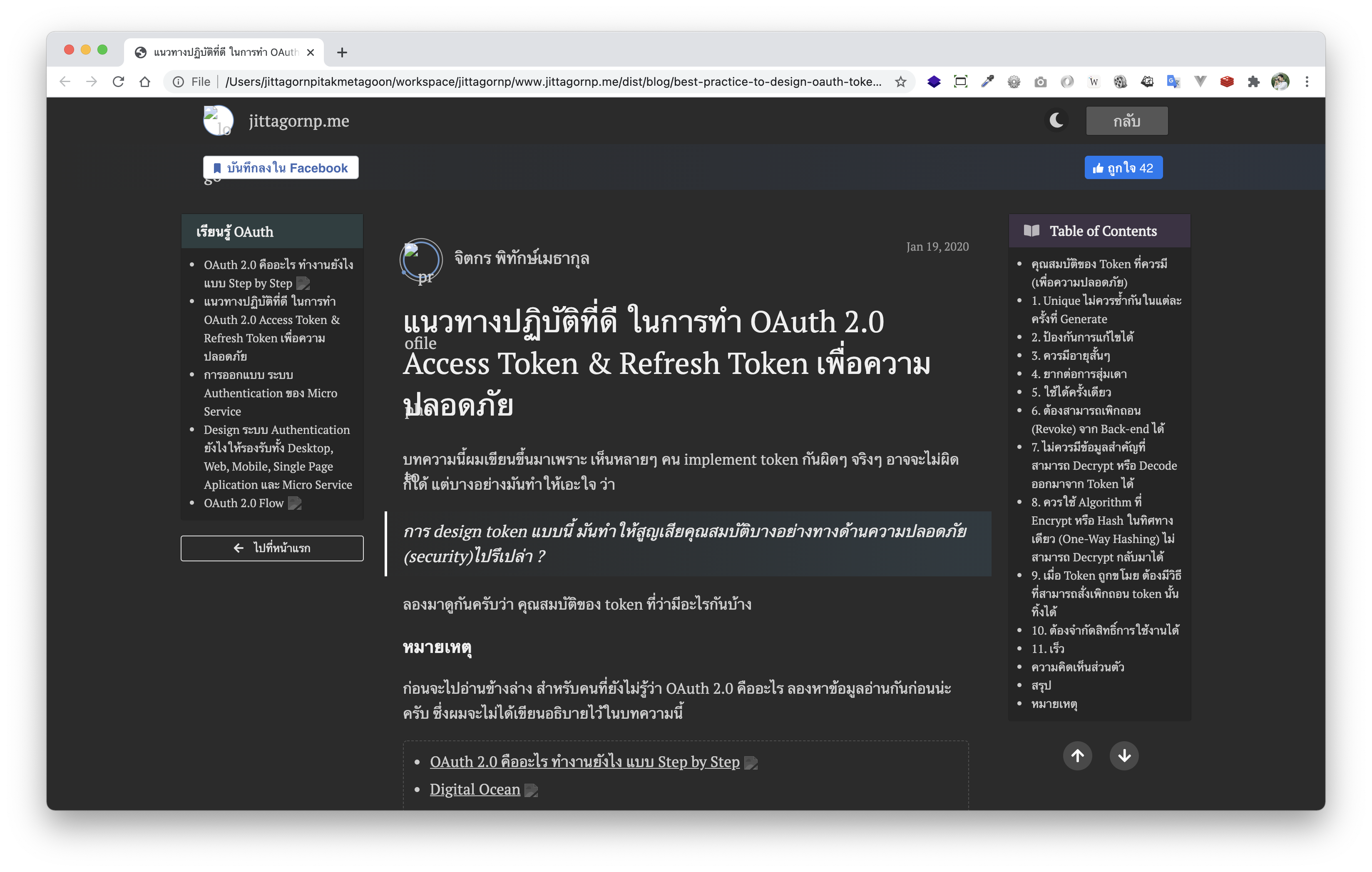
Task: Click the กลับ back button
Action: tap(1126, 121)
